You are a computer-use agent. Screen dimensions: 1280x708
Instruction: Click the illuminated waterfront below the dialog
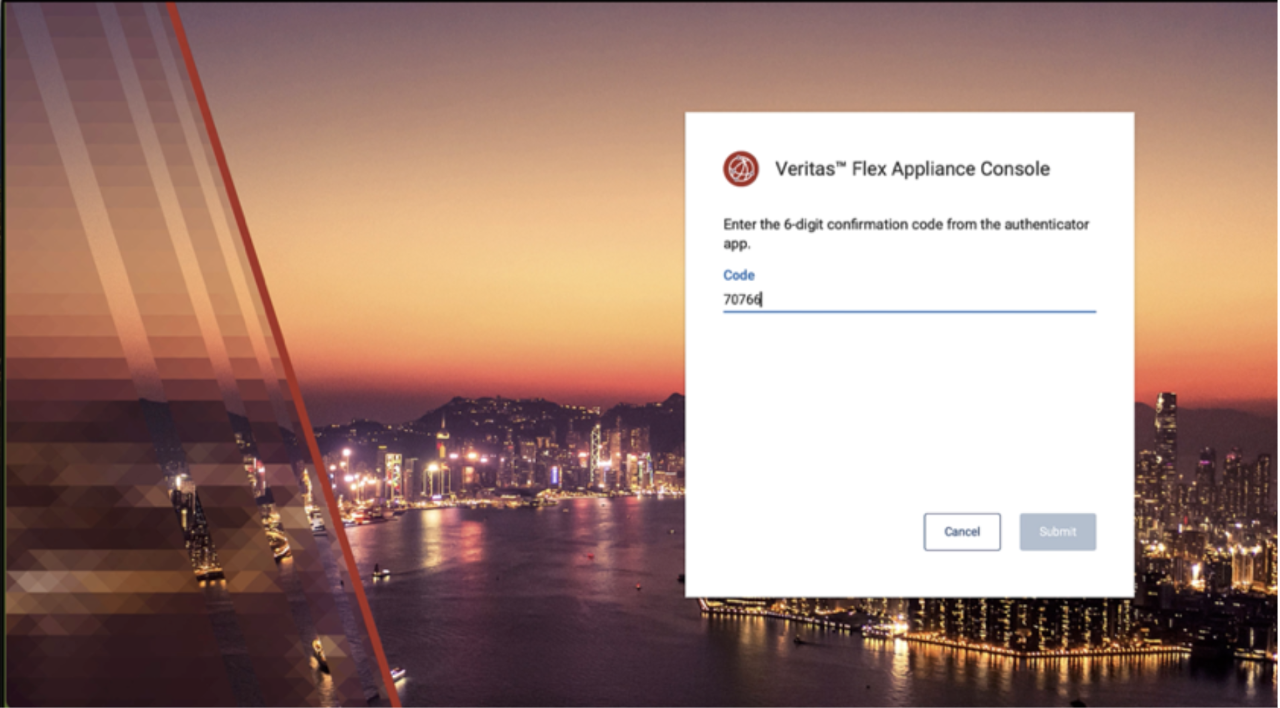coord(900,625)
